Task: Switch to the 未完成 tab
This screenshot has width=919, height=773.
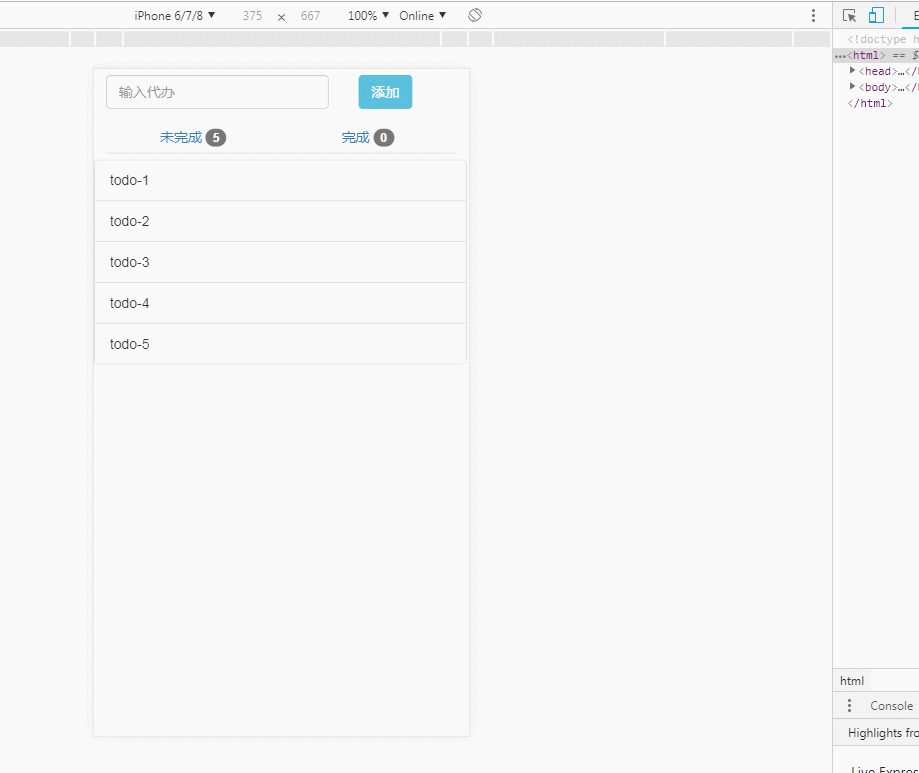Action: (192, 138)
